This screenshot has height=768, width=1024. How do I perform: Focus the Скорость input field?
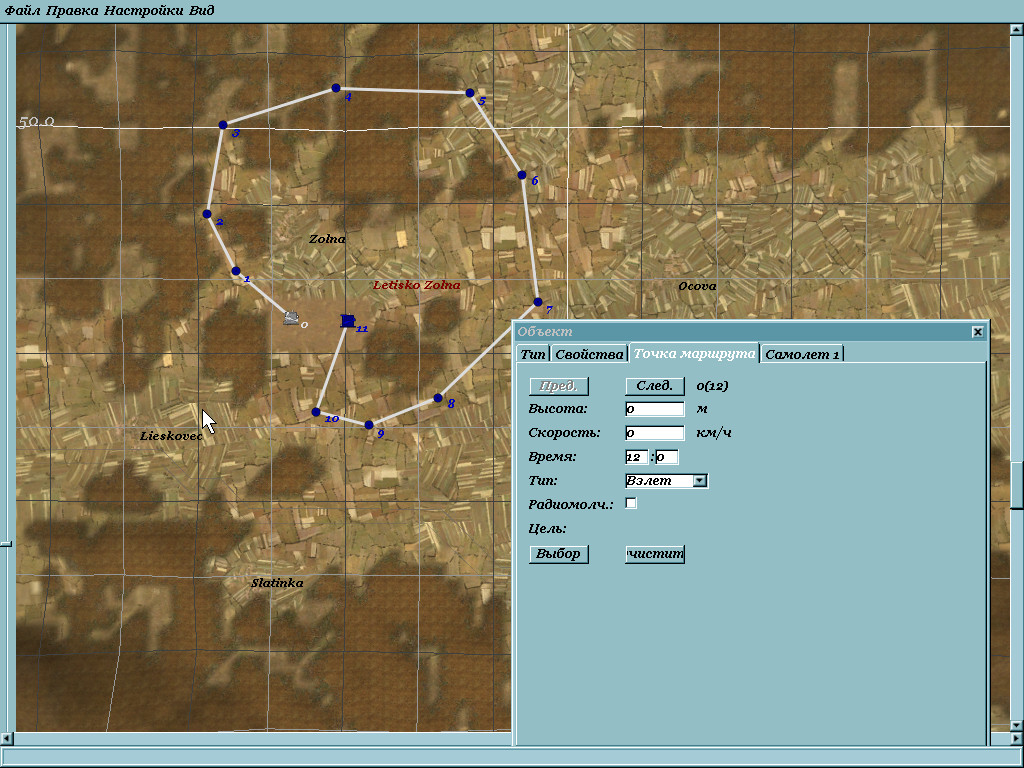click(x=654, y=432)
